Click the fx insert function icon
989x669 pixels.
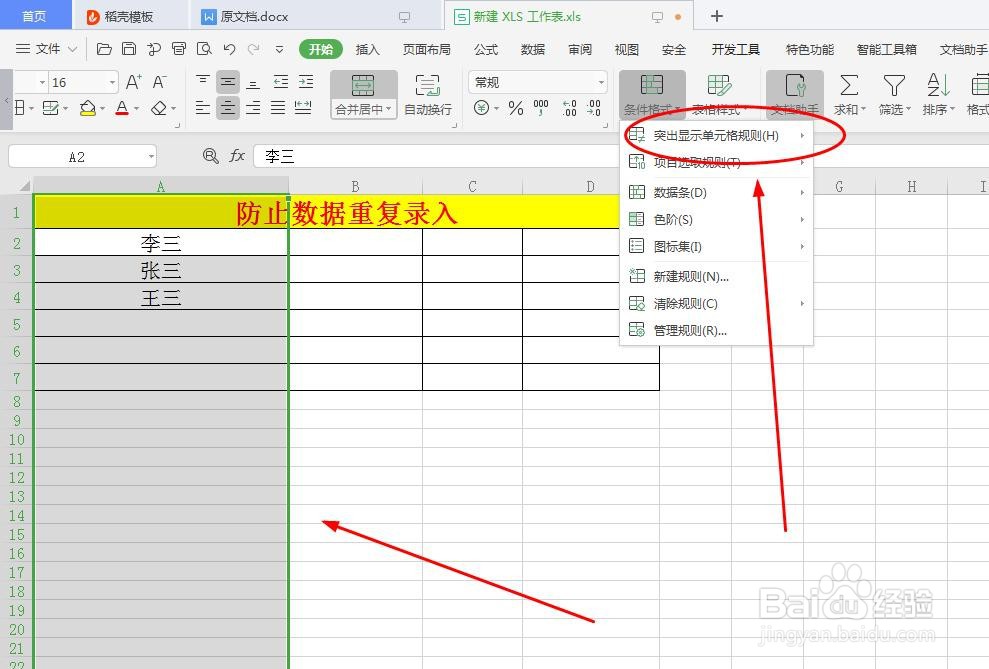click(x=236, y=155)
